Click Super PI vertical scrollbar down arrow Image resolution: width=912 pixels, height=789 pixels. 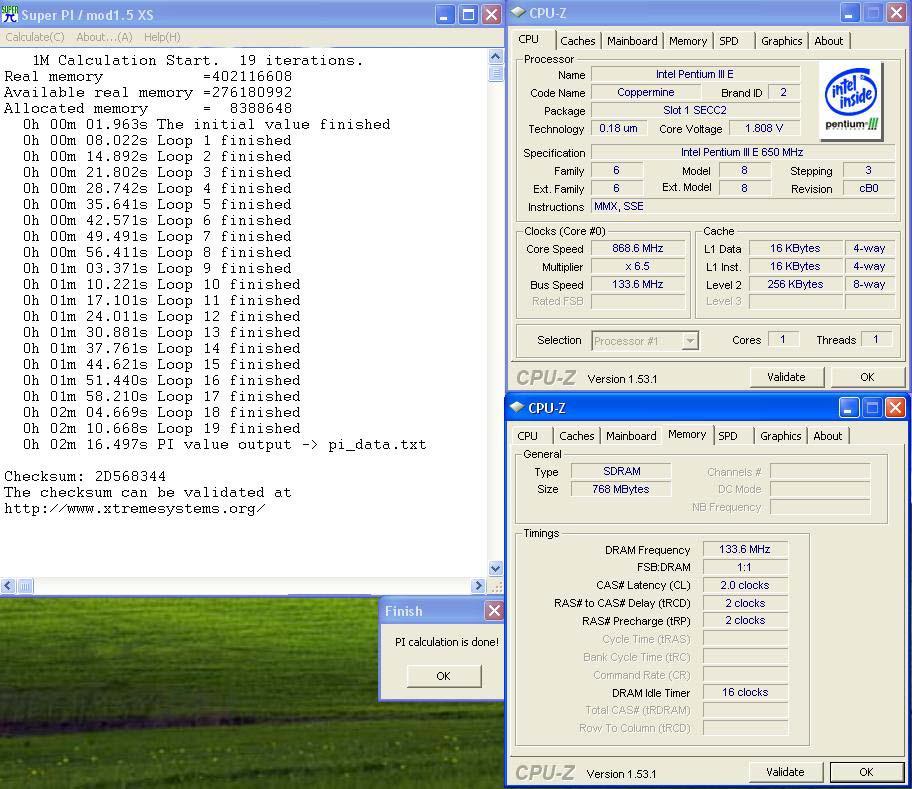click(x=496, y=568)
